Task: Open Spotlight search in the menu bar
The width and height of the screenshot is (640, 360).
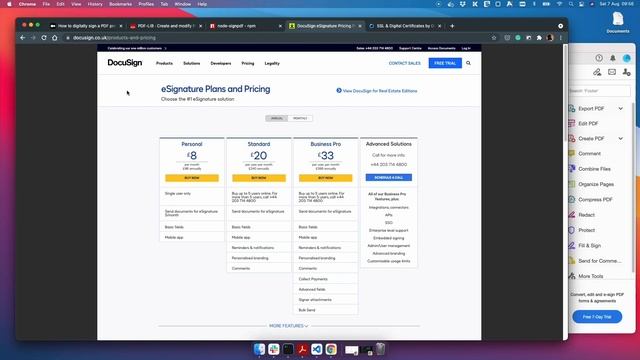Action: [x=571, y=4]
